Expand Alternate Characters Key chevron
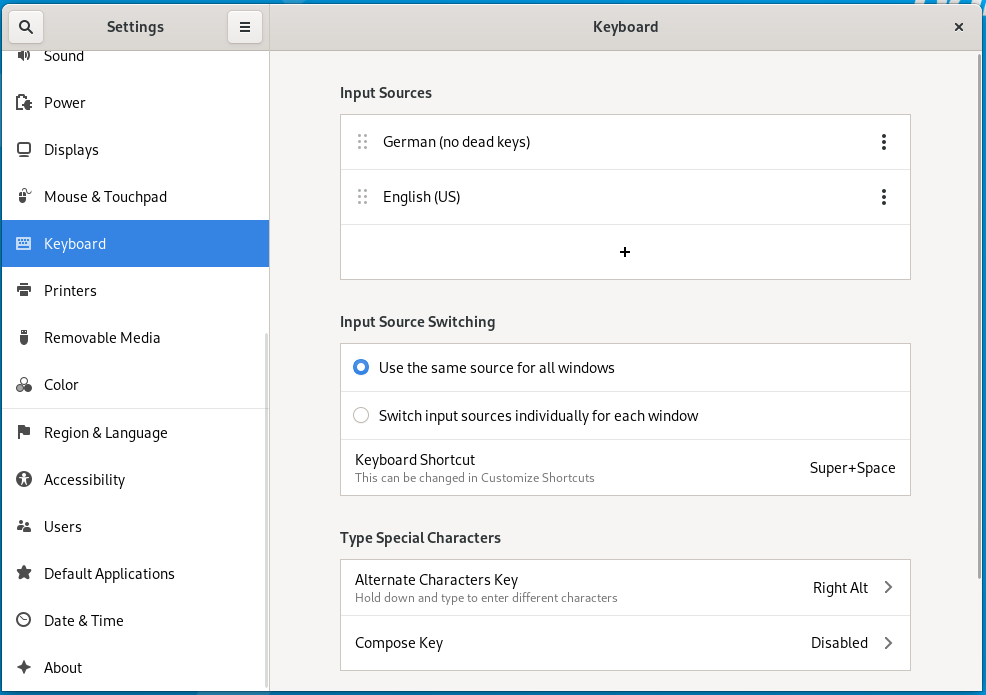 889,587
